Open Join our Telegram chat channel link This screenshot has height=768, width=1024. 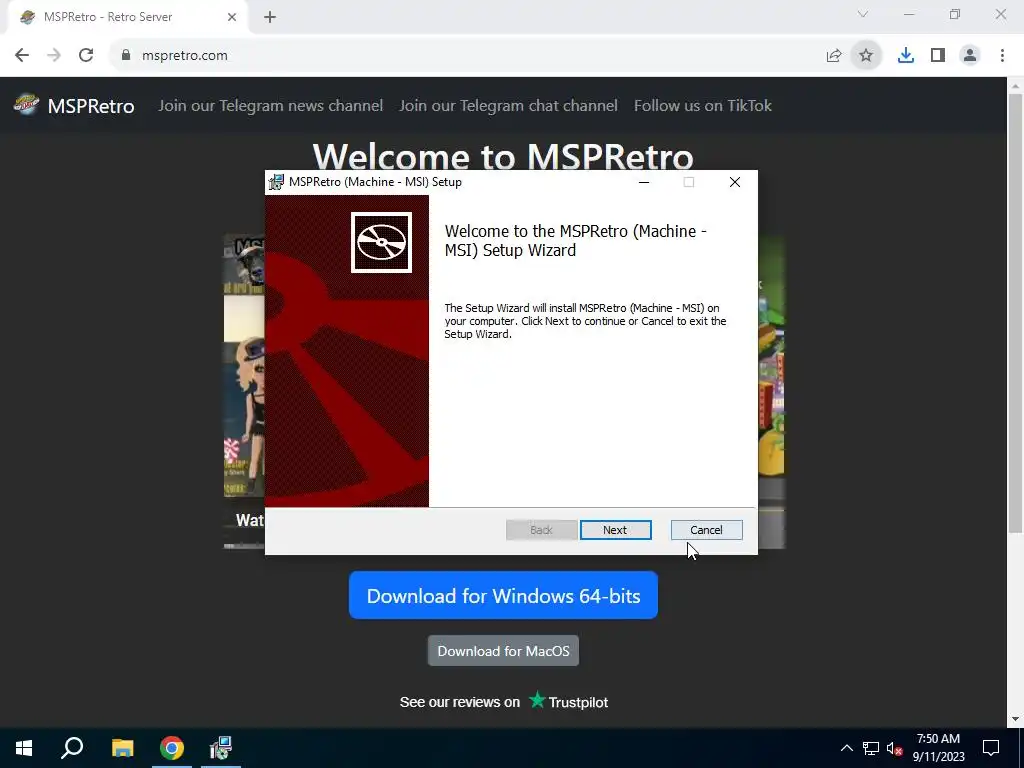[508, 106]
